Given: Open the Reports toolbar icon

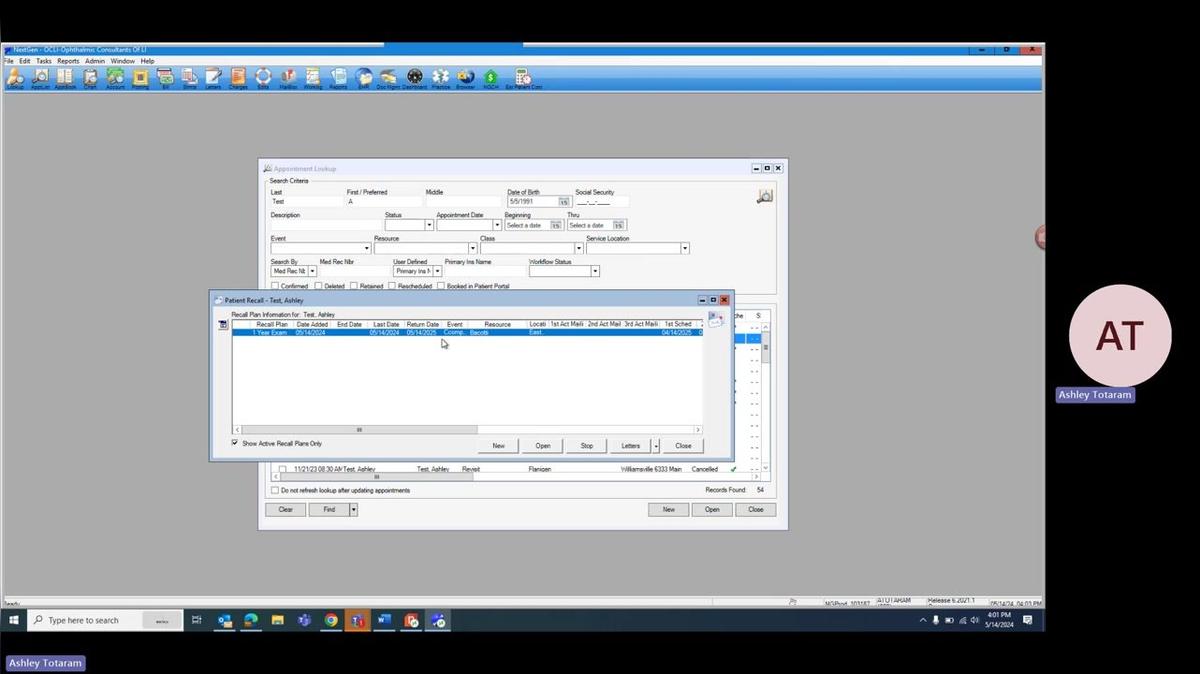Looking at the screenshot, I should coord(338,78).
